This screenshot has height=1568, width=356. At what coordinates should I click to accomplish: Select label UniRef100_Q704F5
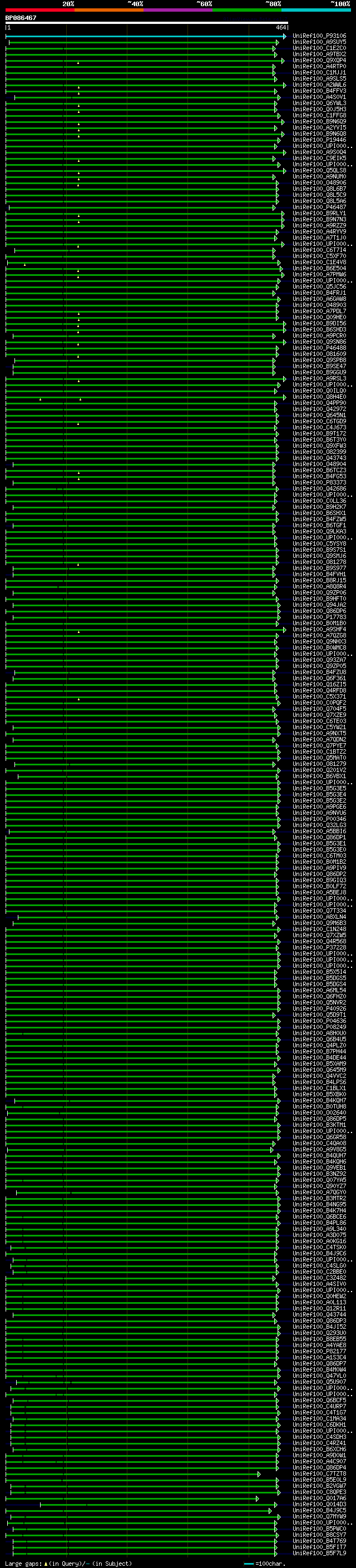tap(319, 709)
